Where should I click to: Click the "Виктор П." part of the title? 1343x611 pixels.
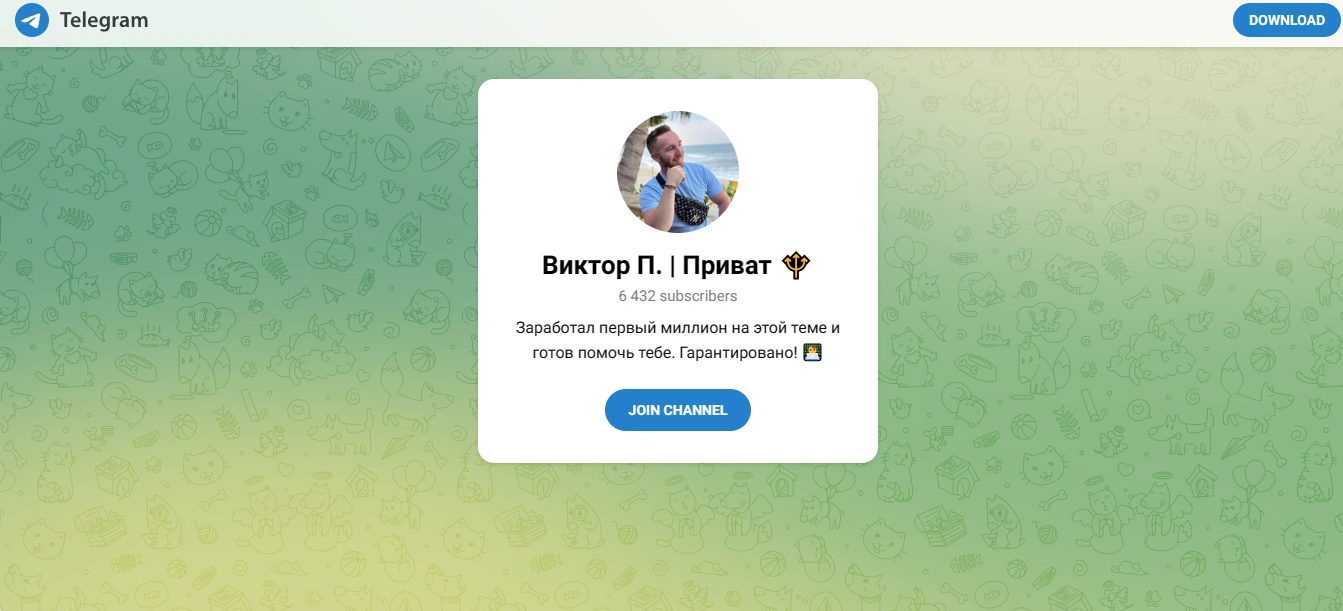[602, 266]
